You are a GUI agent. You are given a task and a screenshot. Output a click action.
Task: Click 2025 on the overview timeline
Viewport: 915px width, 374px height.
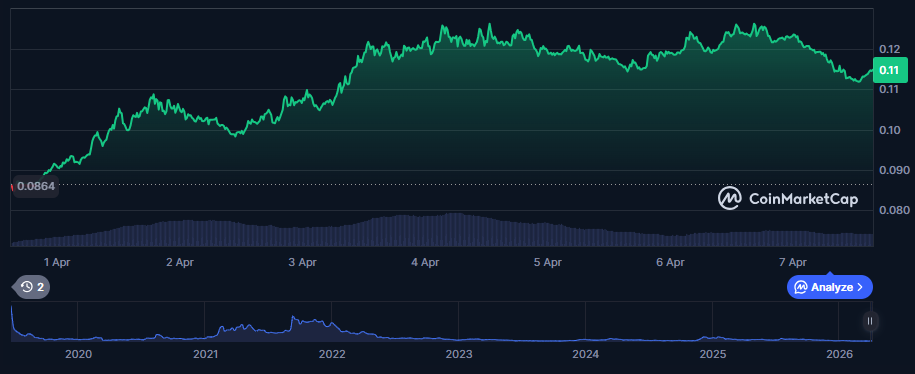pyautogui.click(x=713, y=354)
